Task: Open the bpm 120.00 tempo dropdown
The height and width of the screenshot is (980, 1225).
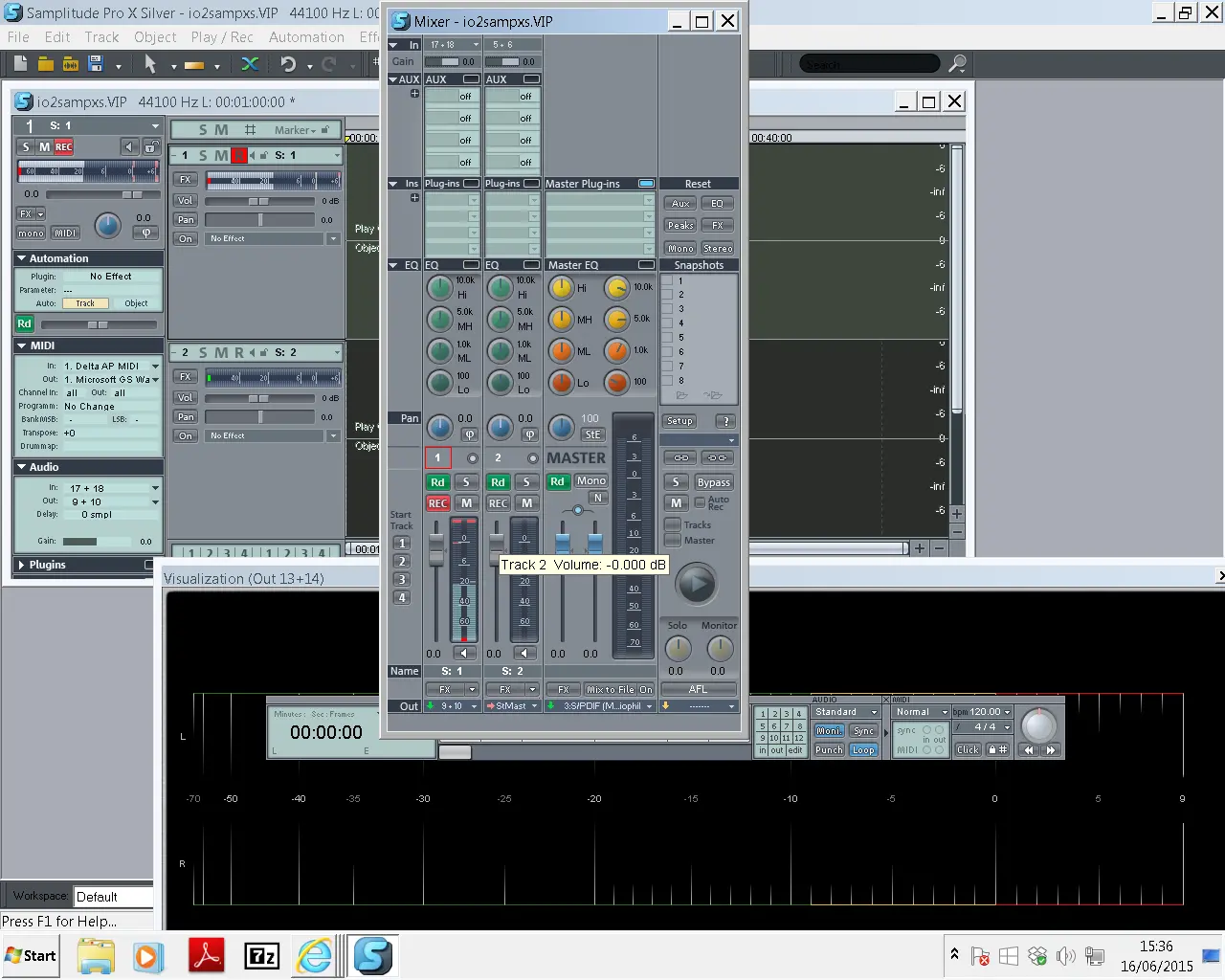Action: click(983, 712)
